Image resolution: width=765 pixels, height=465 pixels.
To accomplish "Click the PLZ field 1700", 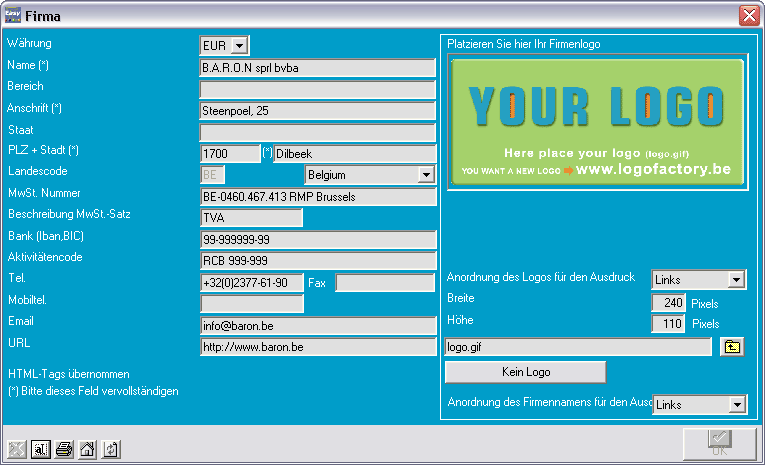I will [231, 154].
